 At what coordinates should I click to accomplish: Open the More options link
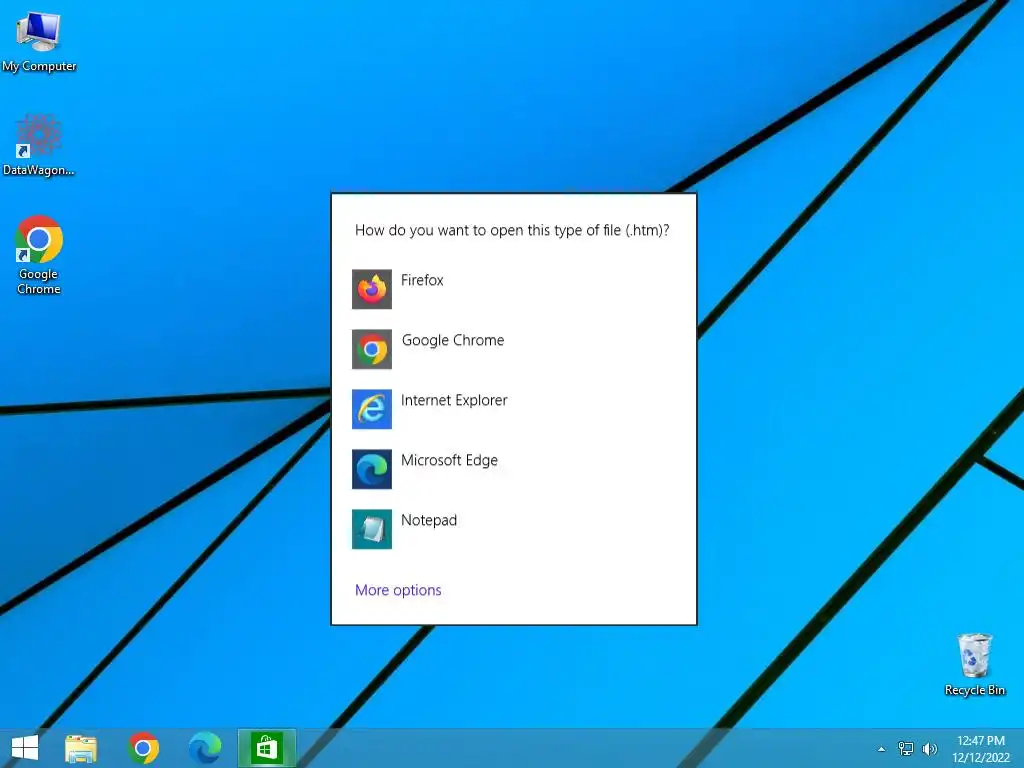398,590
